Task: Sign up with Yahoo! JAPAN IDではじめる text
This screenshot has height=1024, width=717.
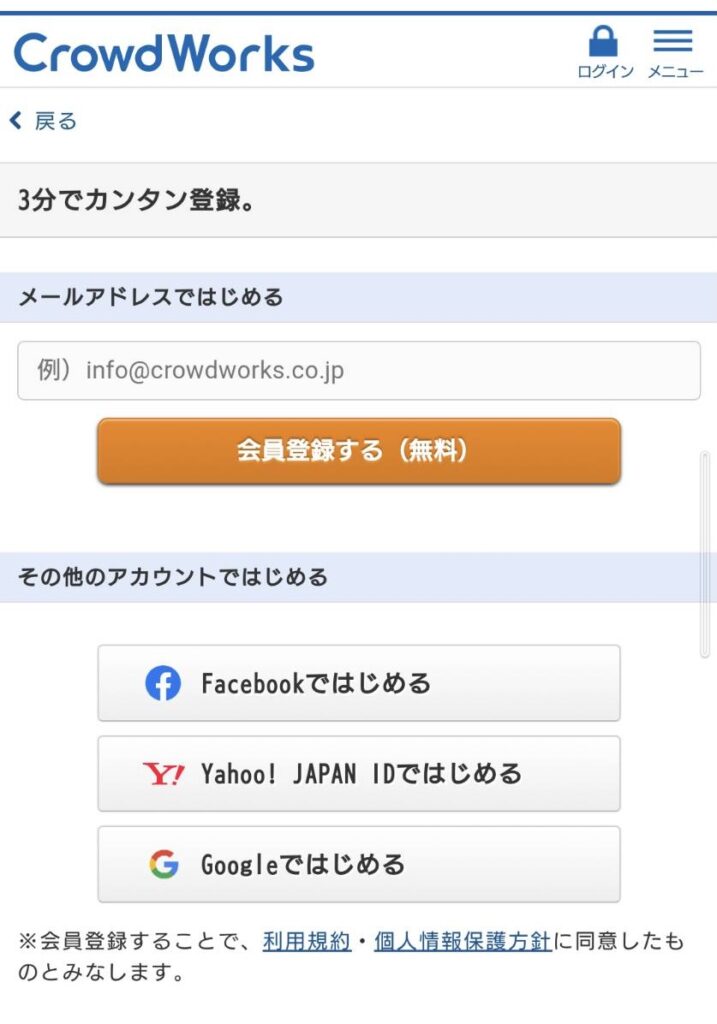Action: tap(361, 774)
